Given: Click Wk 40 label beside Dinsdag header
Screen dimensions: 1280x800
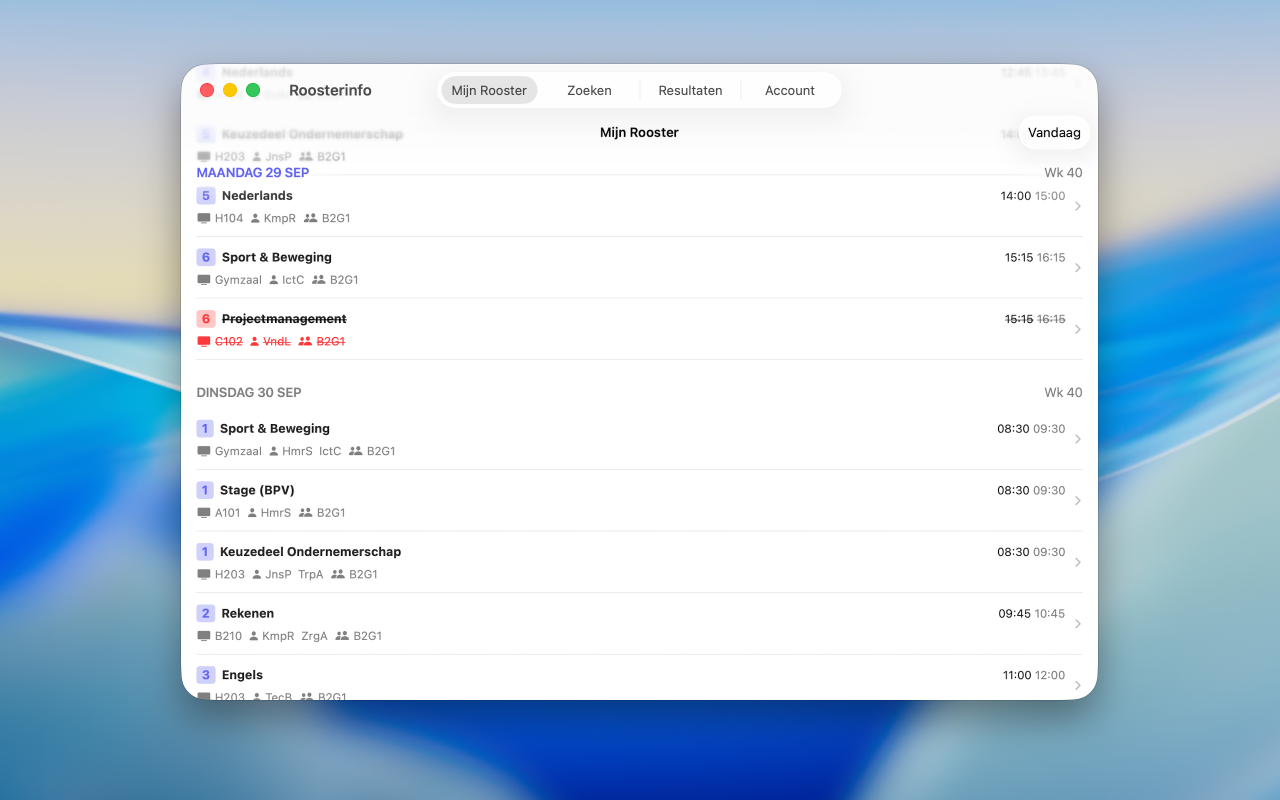Looking at the screenshot, I should [1063, 393].
